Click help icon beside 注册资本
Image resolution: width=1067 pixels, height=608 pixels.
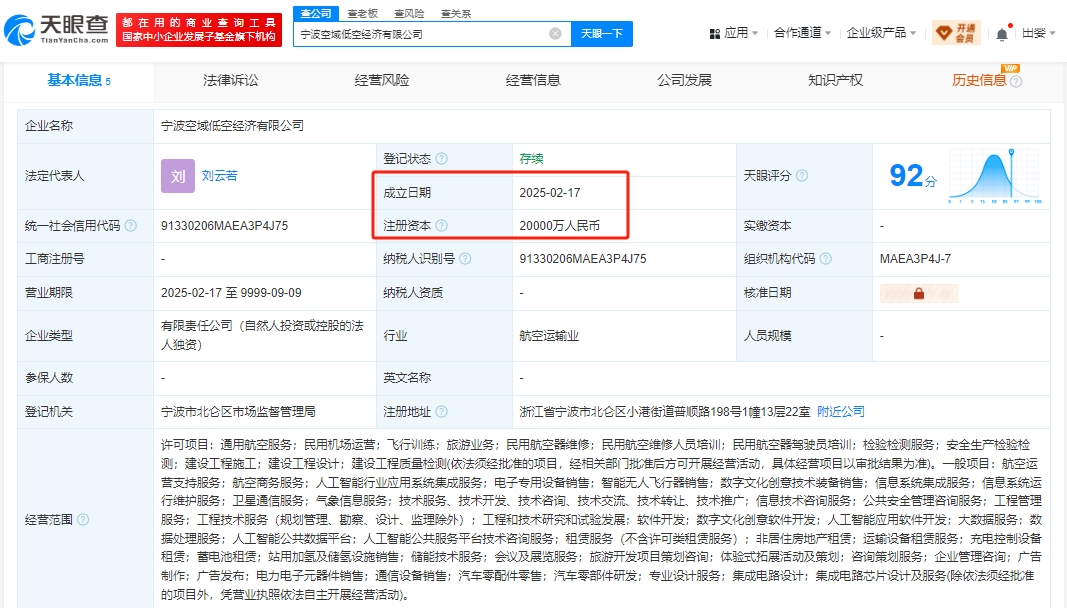442,225
